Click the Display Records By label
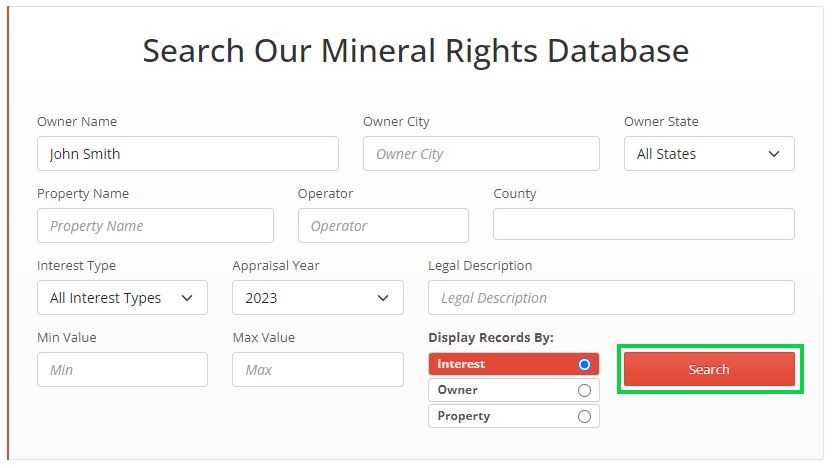The image size is (833, 468). [x=490, y=338]
